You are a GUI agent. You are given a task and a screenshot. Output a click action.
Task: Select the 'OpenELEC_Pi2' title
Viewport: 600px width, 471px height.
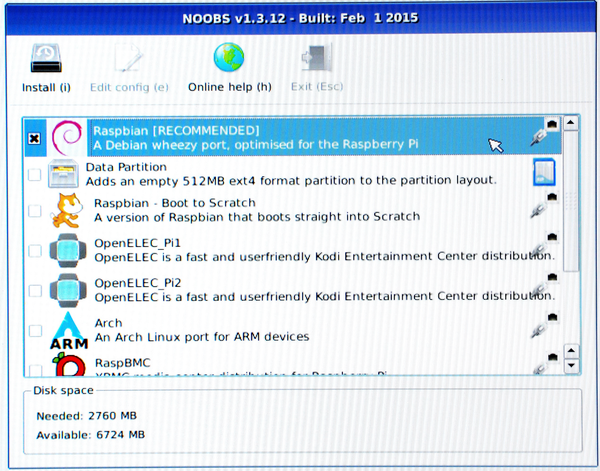[x=138, y=283]
